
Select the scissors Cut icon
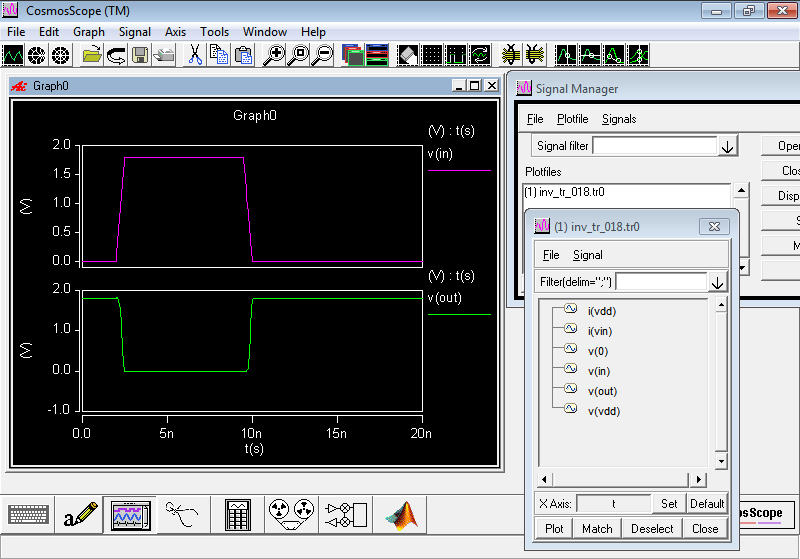pos(194,55)
